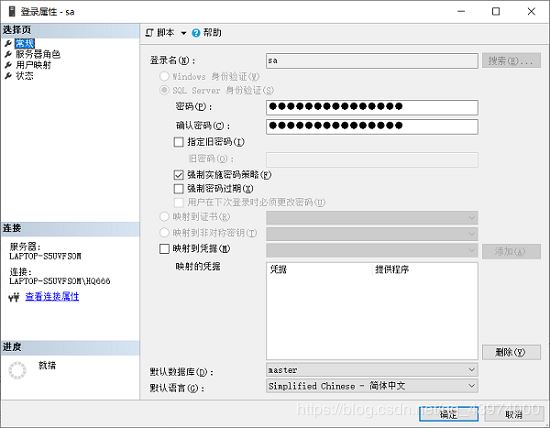Open the 默认语言 Simplified Chinese dropdown

pyautogui.click(x=372, y=386)
